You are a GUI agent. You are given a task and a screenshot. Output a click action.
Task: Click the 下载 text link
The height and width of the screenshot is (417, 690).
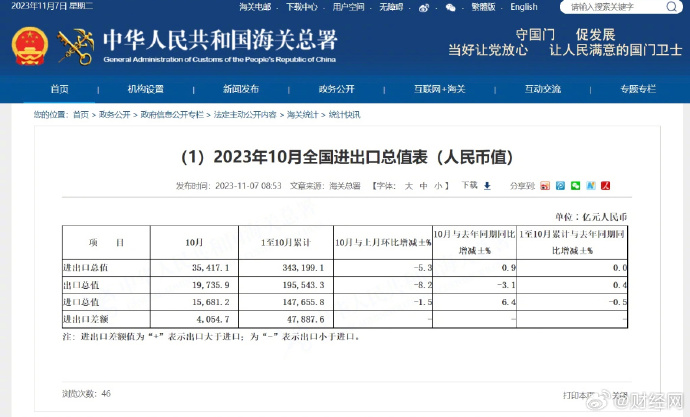(x=470, y=185)
